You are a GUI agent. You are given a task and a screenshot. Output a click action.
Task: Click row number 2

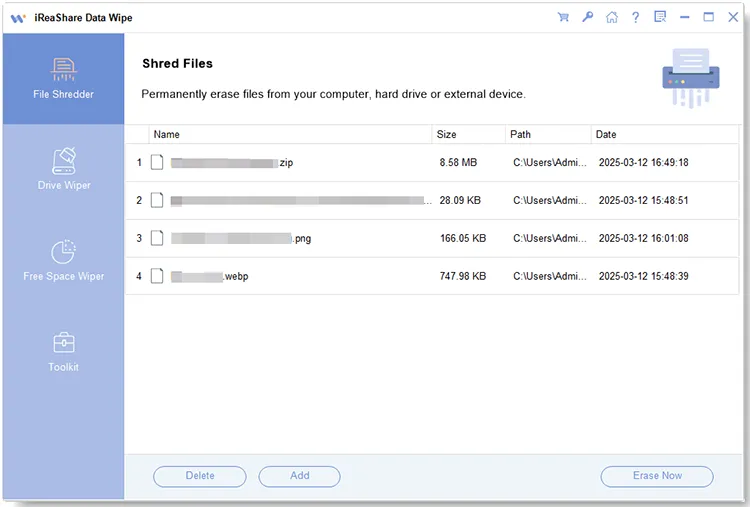point(139,200)
